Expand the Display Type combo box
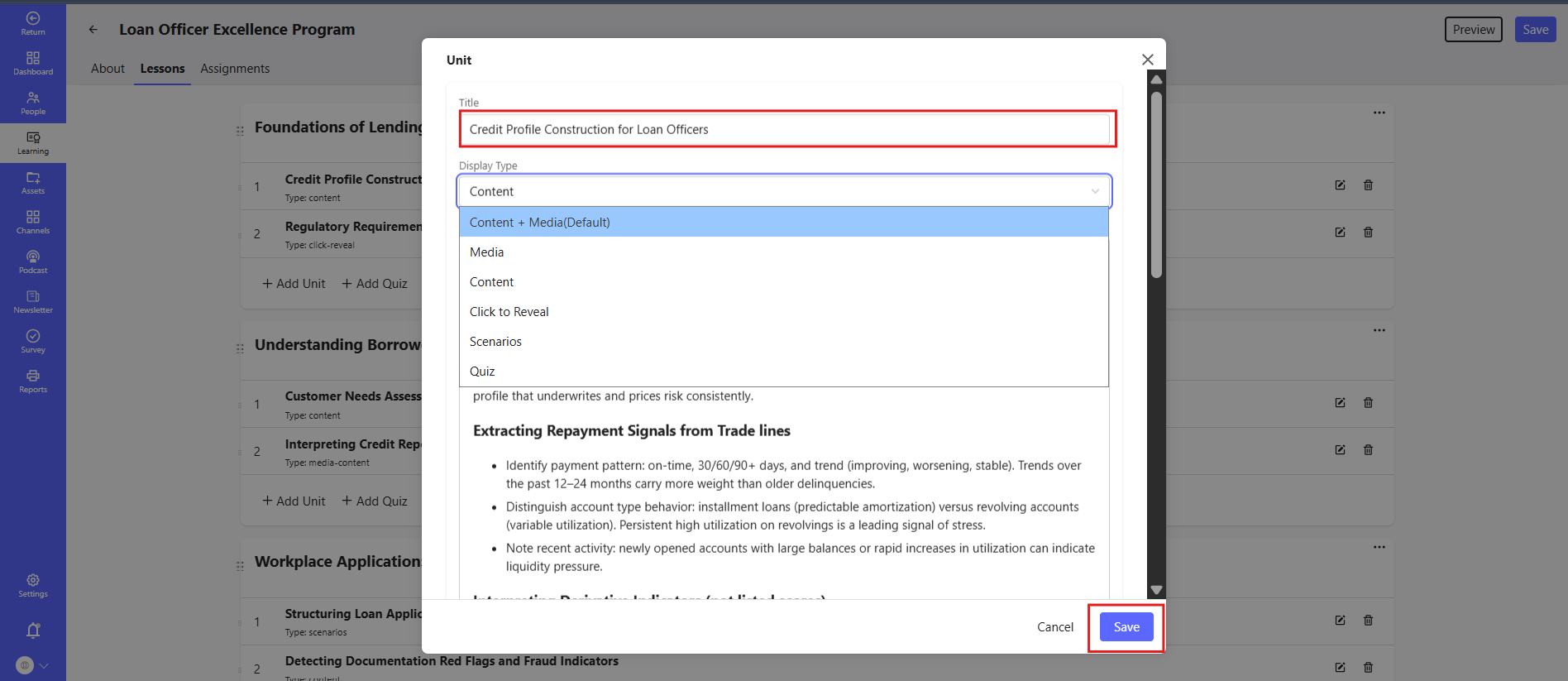 (784, 191)
